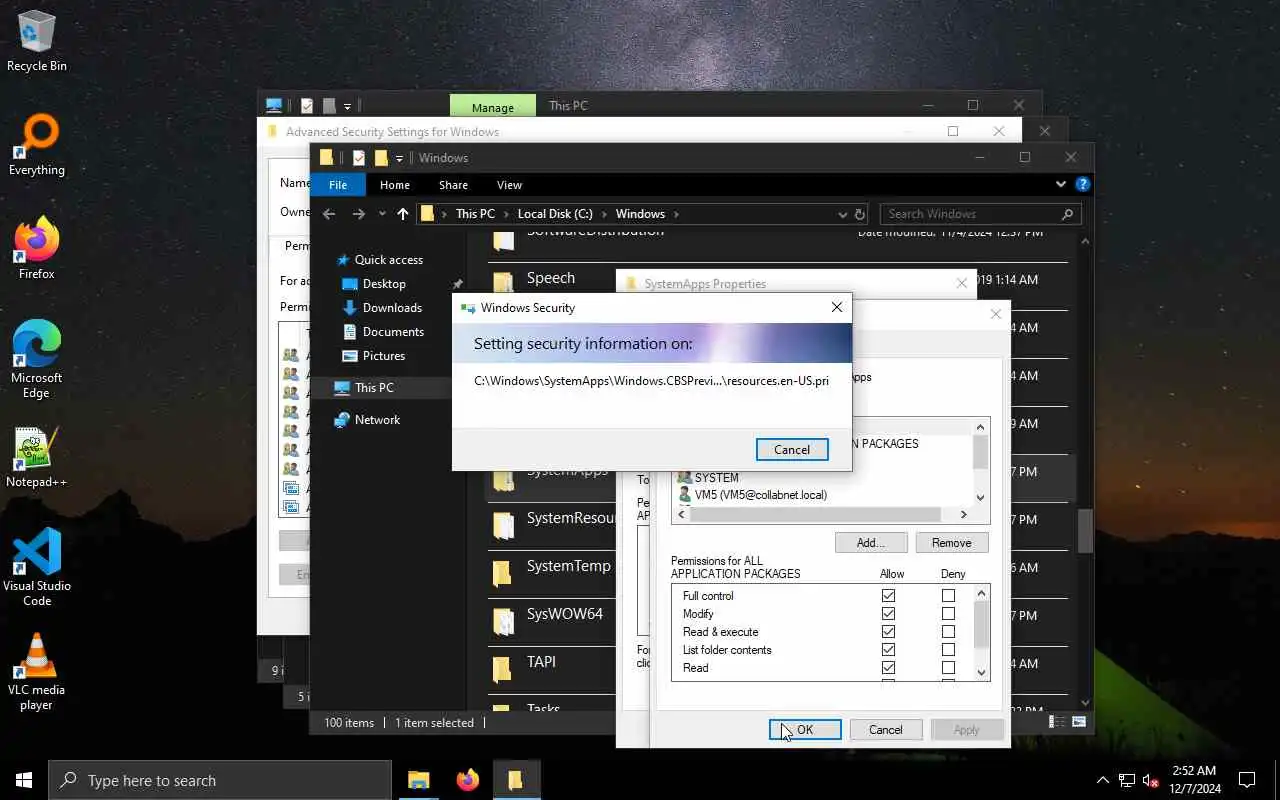Launch the Everything search desktop icon
This screenshot has height=800, width=1280.
37,146
